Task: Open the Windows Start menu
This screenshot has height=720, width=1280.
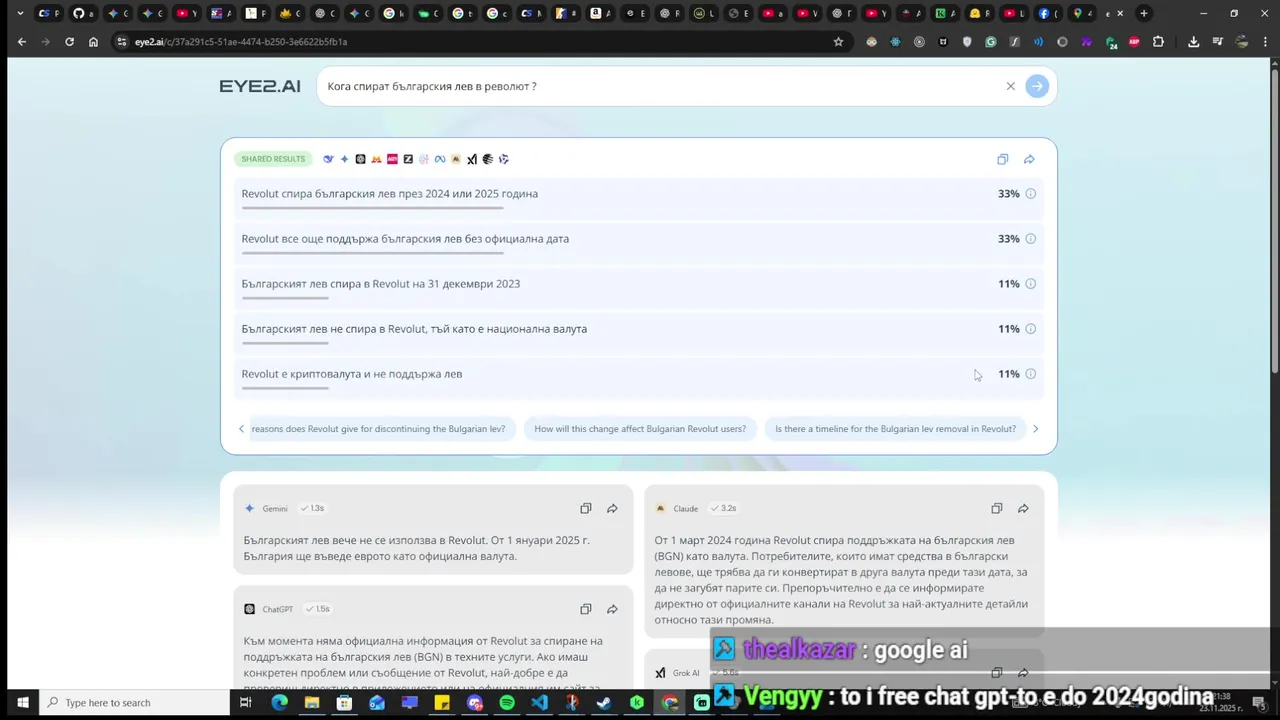Action: pyautogui.click(x=22, y=703)
